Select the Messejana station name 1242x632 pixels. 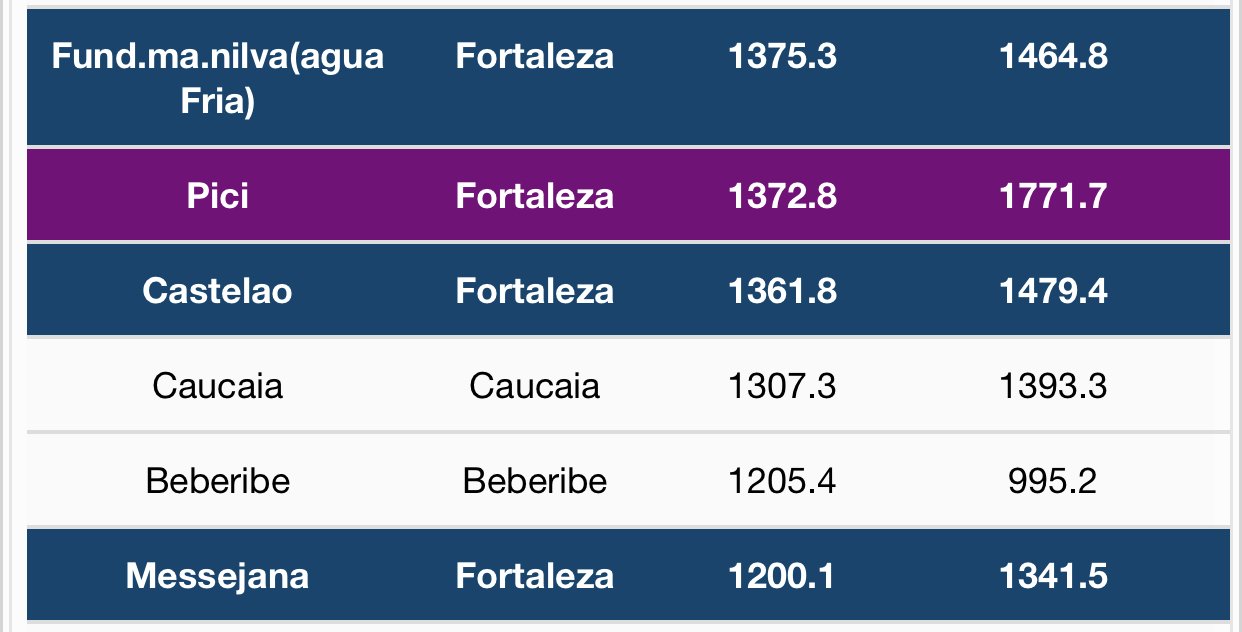click(217, 576)
